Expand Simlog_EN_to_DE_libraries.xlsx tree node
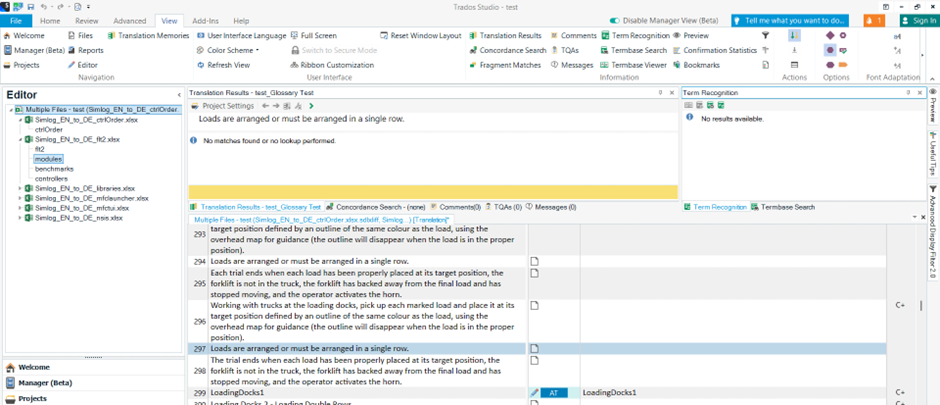The width and height of the screenshot is (940, 405). pyautogui.click(x=20, y=188)
